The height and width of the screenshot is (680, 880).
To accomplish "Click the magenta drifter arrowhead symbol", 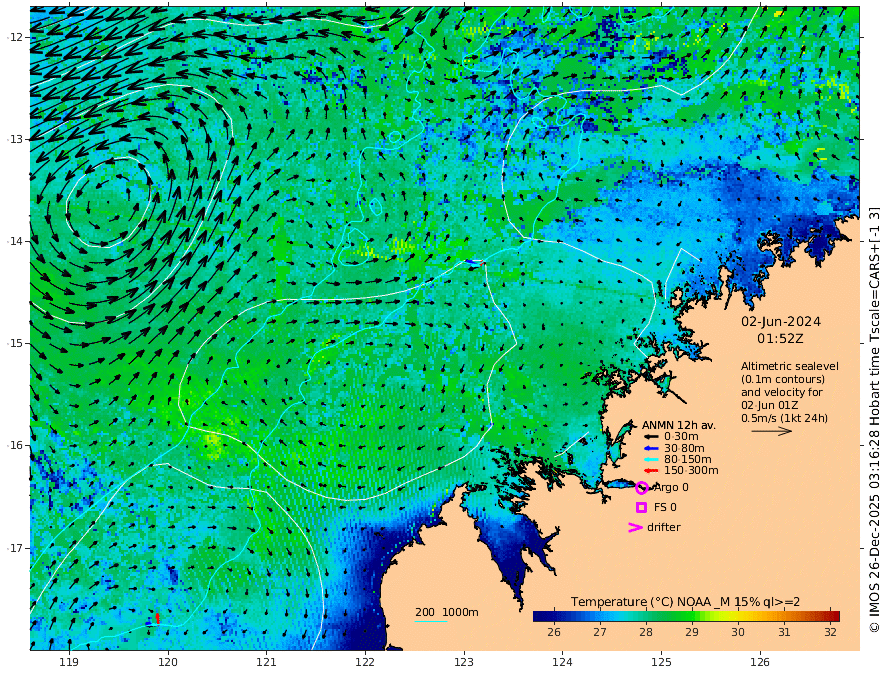I will [635, 527].
